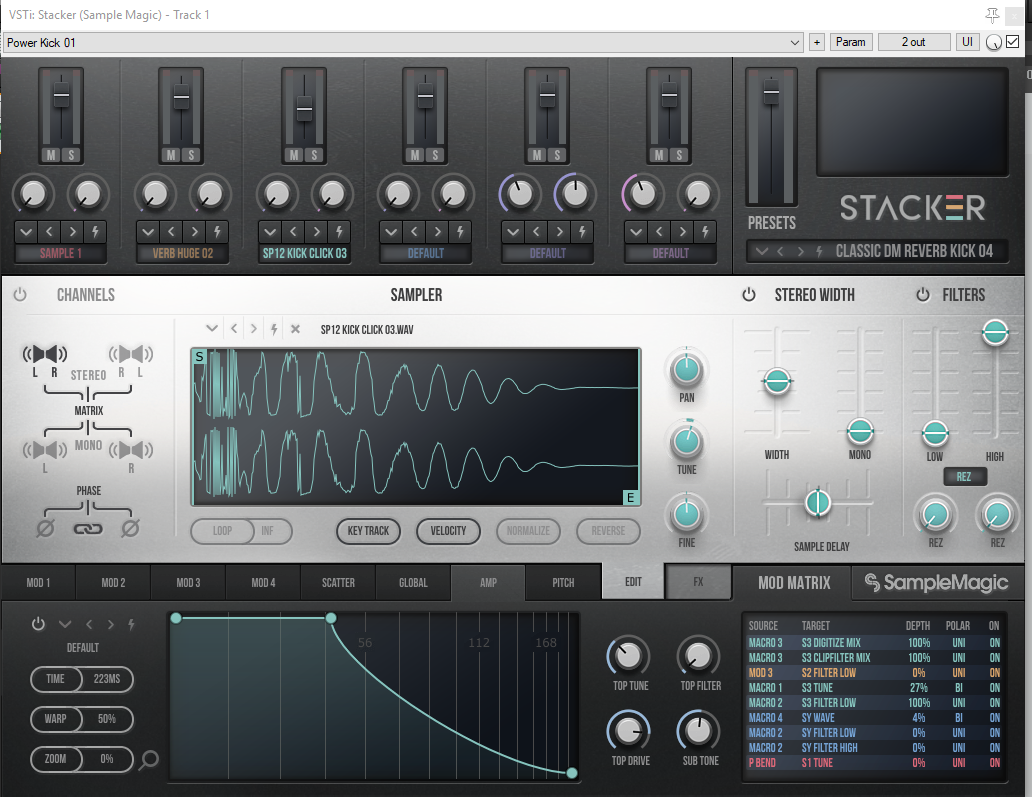The height and width of the screenshot is (797, 1032).
Task: Click the lightning randomize icon for SAMPLE 1
Action: pos(95,232)
